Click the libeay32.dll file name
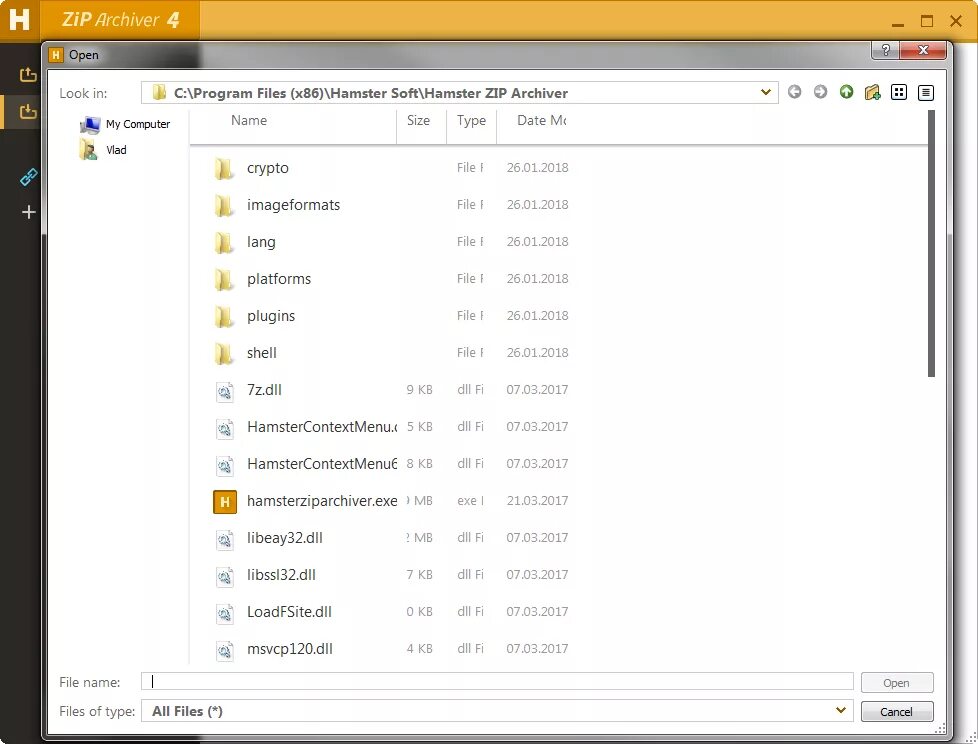Image resolution: width=978 pixels, height=744 pixels. pos(284,538)
